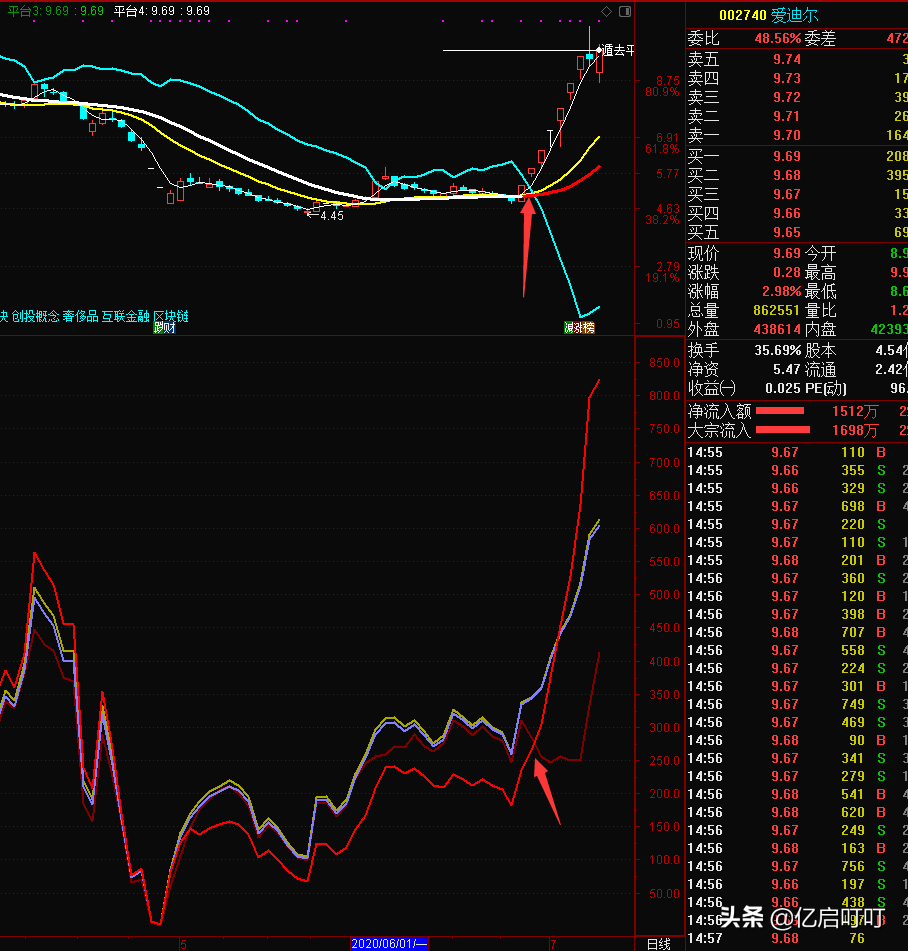
Task: Click the 涨跌榜 badge at chart bottom
Action: (579, 328)
